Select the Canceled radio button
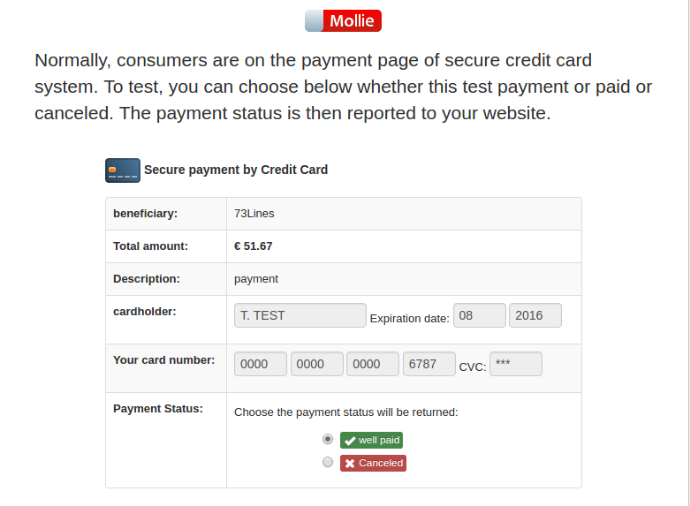Screen dimensions: 690x506 point(327,463)
